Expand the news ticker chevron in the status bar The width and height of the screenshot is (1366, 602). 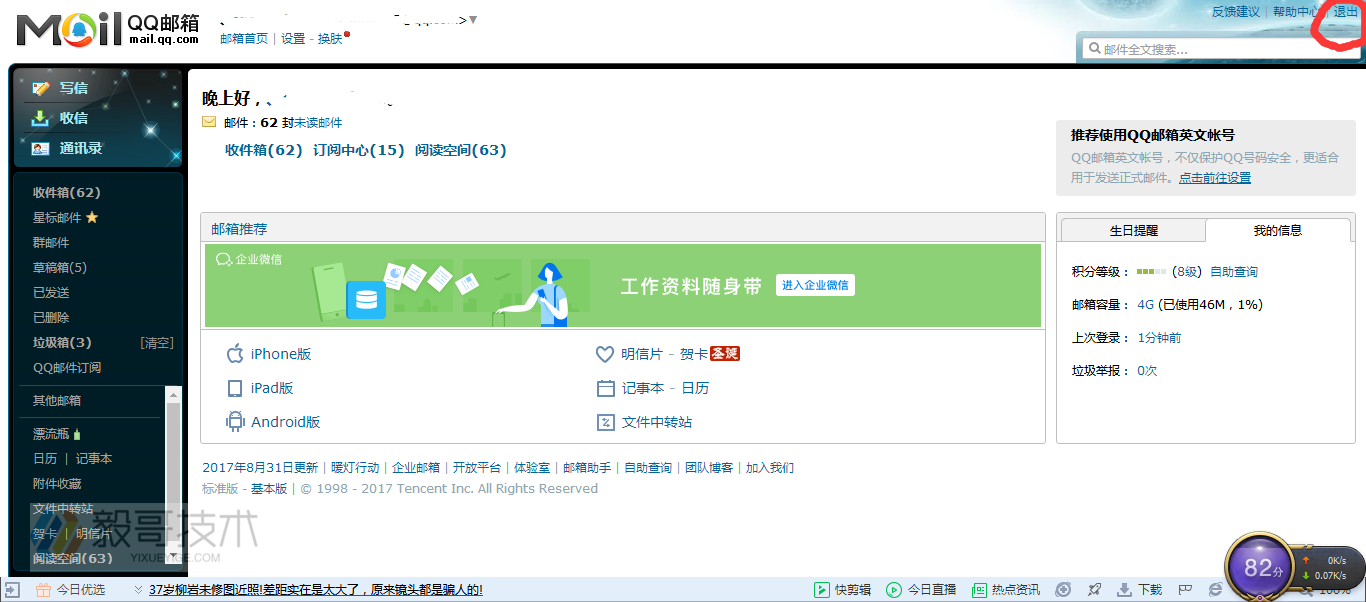coord(138,590)
